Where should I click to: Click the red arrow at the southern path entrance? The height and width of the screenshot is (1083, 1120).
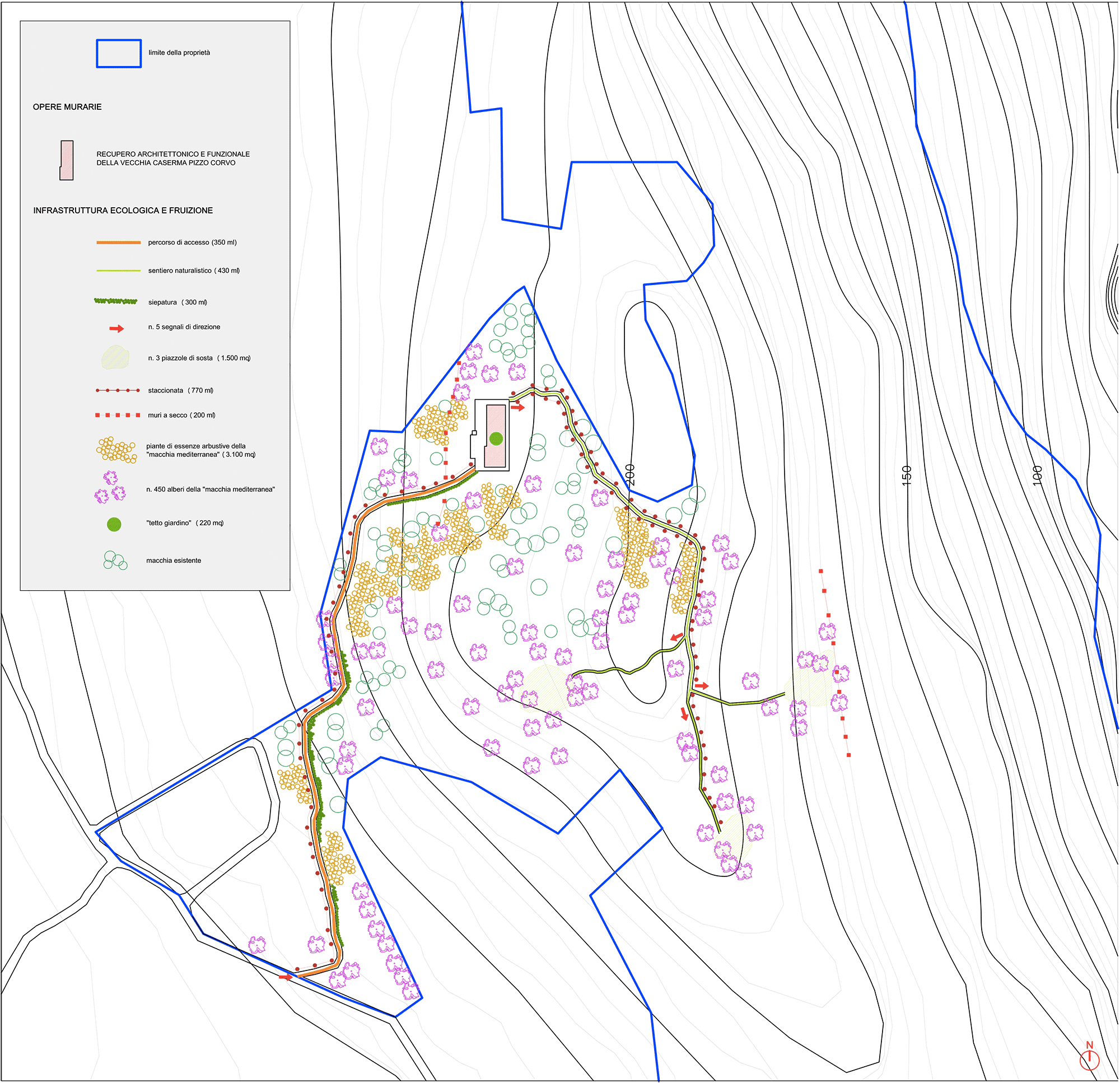(286, 978)
